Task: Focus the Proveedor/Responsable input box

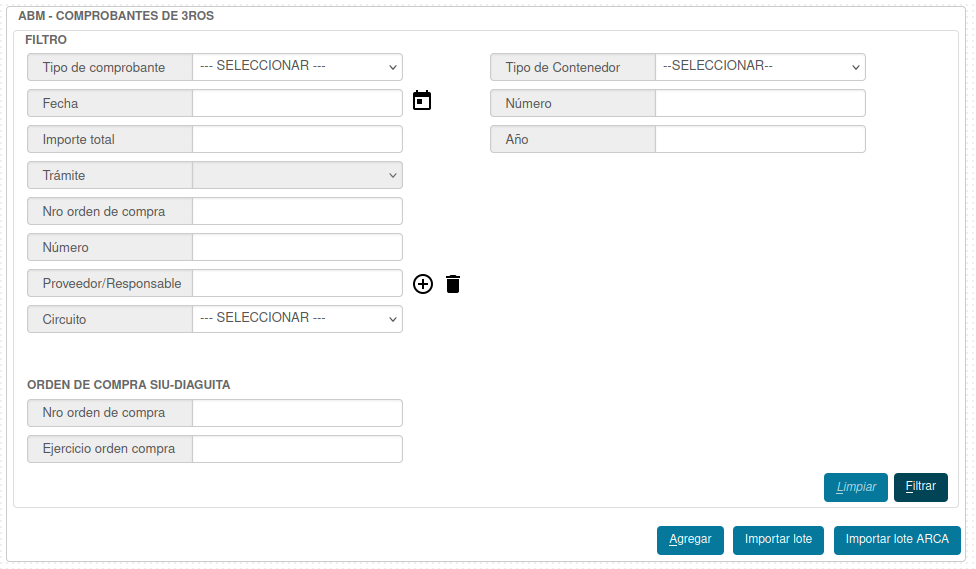Action: [x=297, y=283]
